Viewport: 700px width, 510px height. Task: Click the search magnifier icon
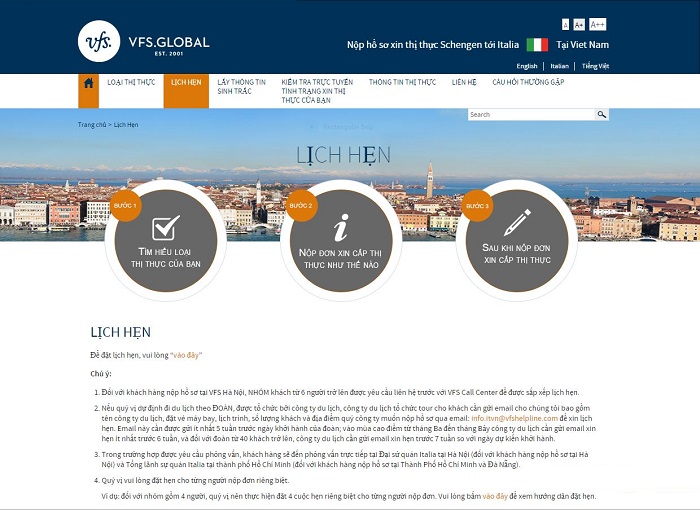click(x=602, y=115)
